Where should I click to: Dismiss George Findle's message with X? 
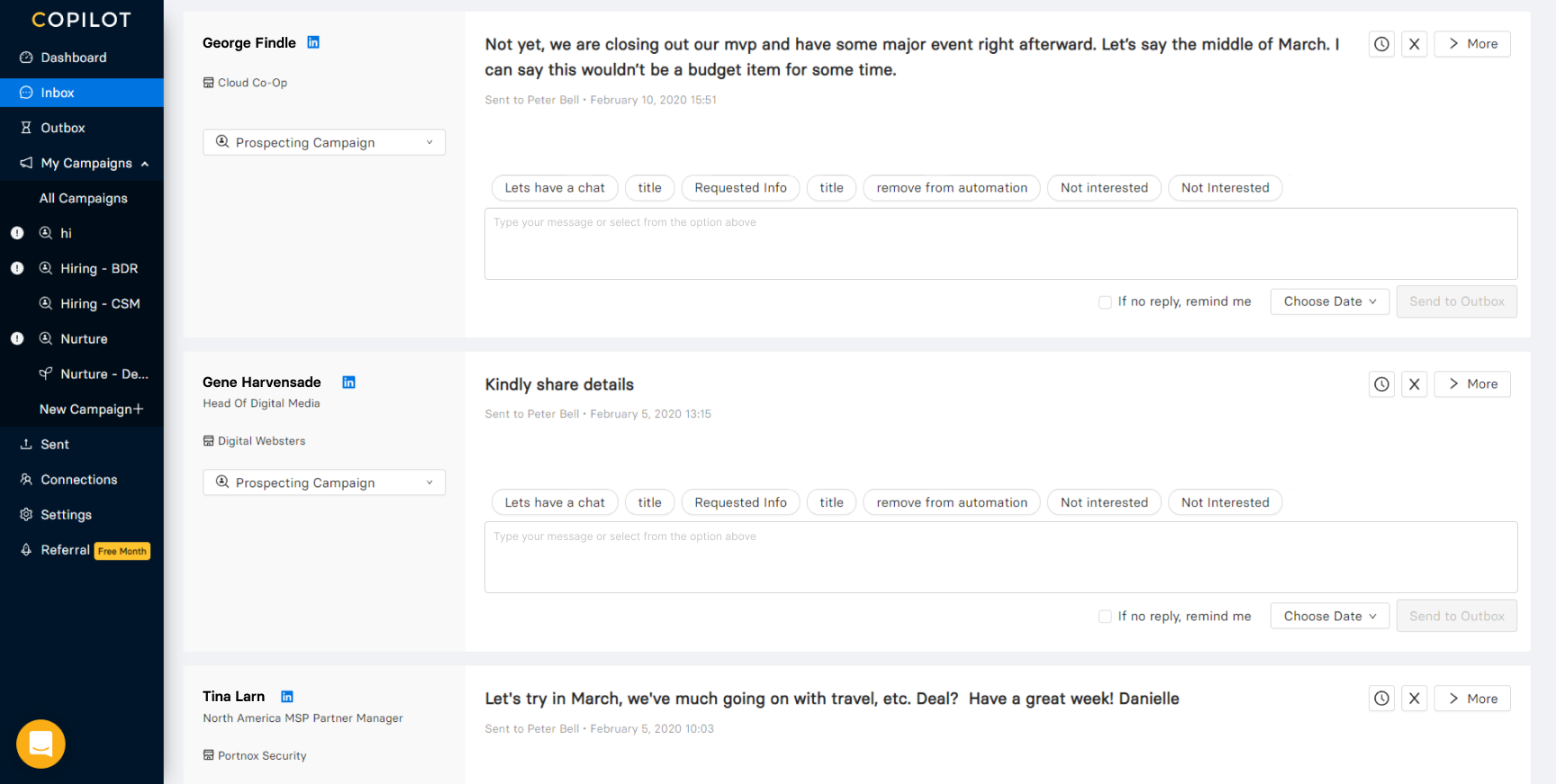click(1415, 44)
